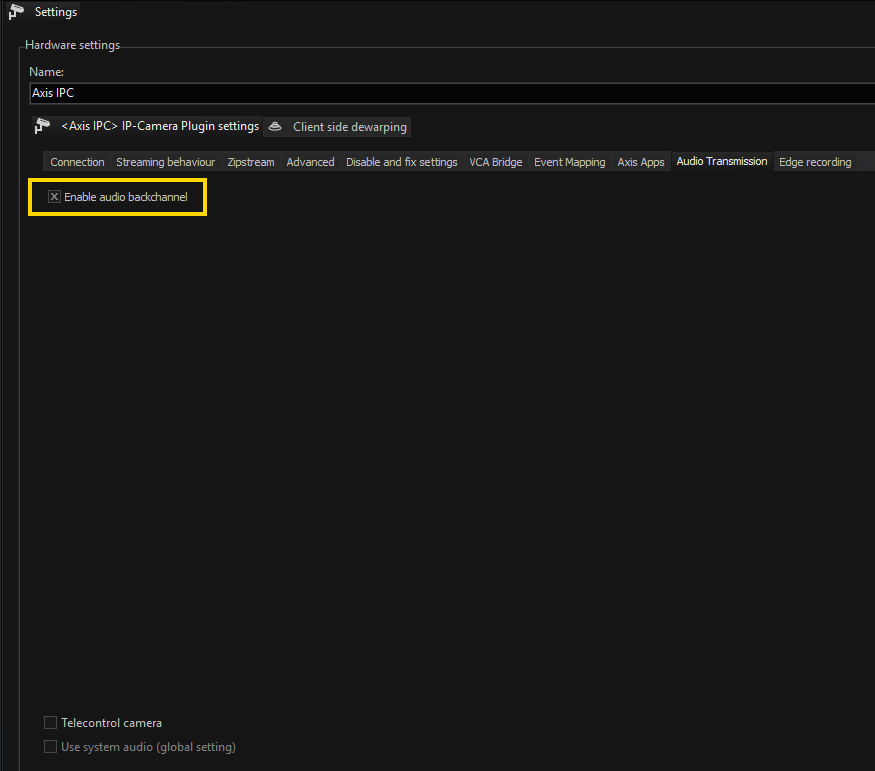Click the camera icon beside Settings title
This screenshot has width=875, height=771.
(16, 12)
